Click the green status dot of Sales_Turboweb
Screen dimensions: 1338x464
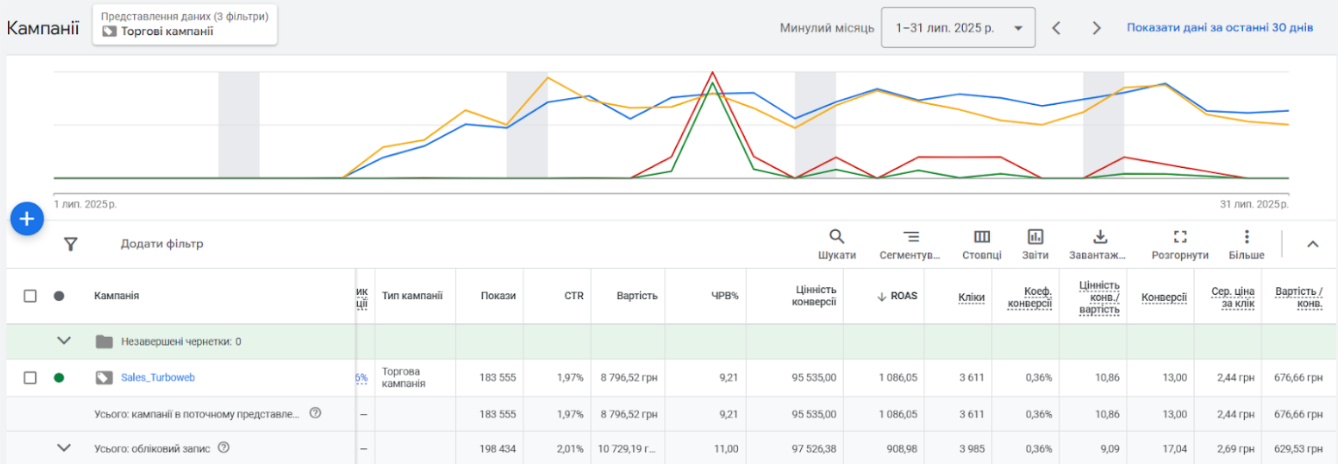click(59, 378)
